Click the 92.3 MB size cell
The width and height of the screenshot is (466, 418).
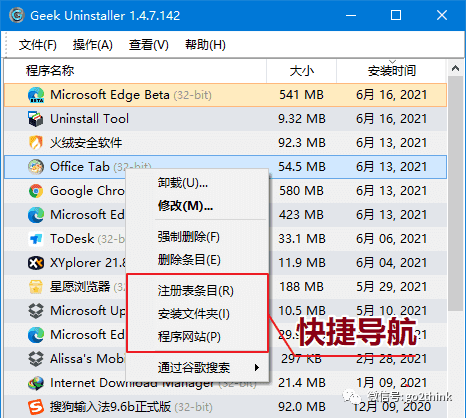coord(302,143)
